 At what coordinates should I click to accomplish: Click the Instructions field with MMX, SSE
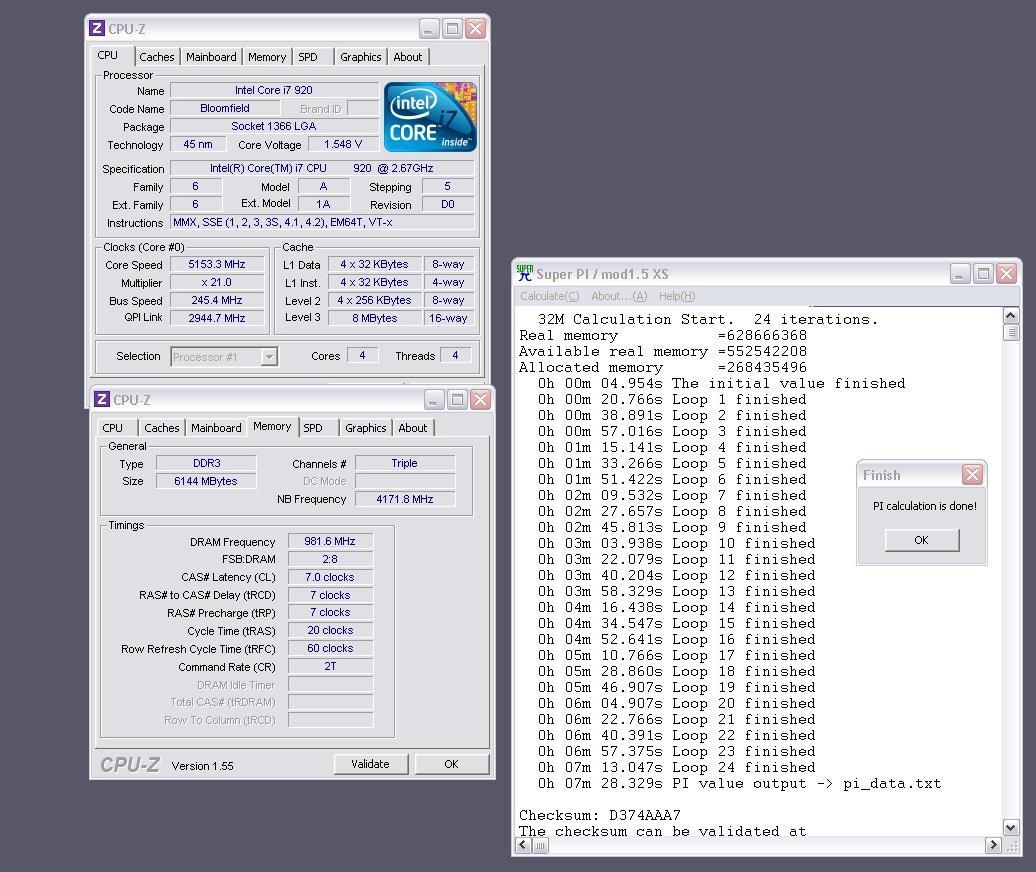(x=322, y=223)
